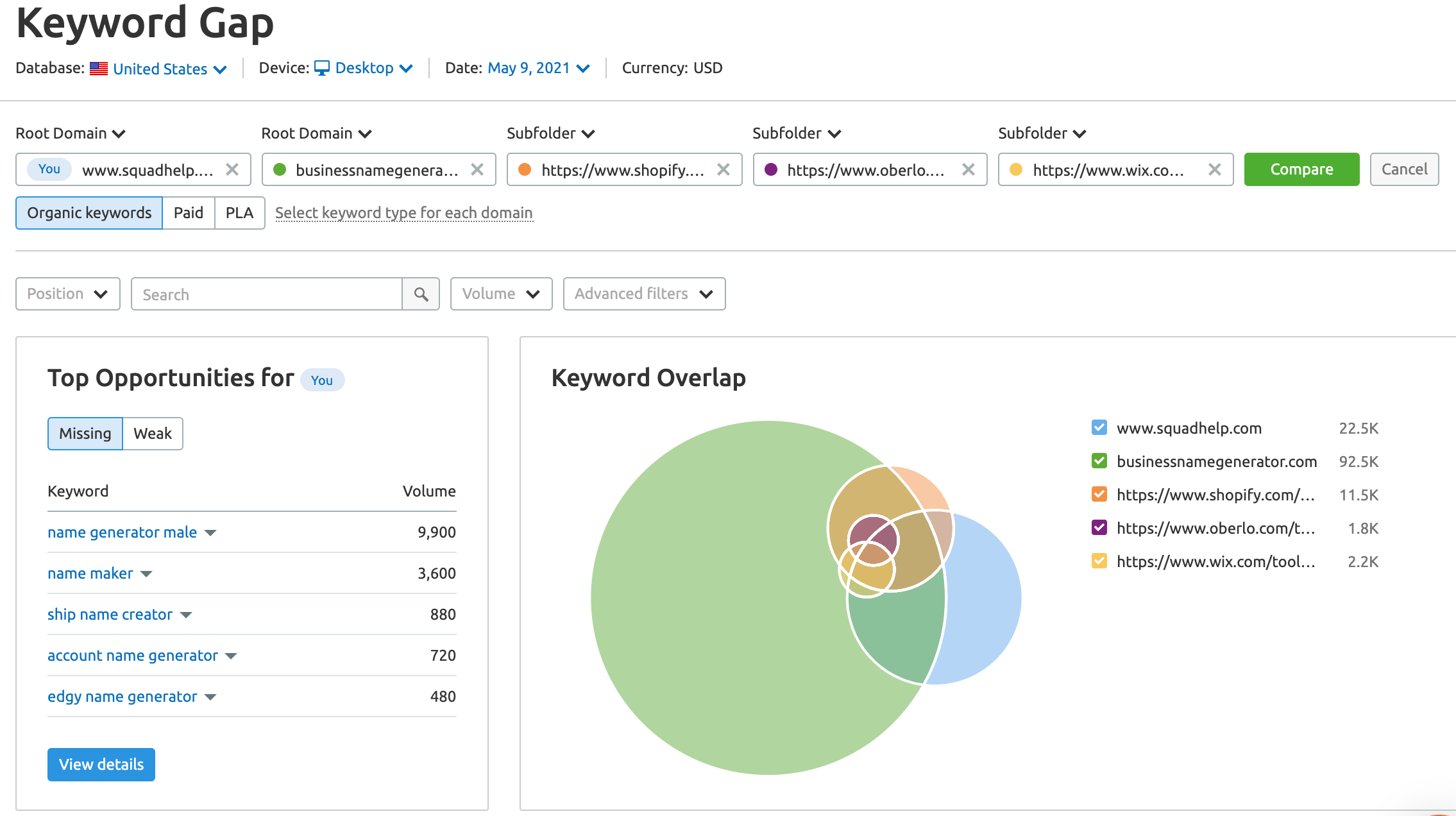Switch to the Weak opportunities tab
The width and height of the screenshot is (1456, 816).
point(153,434)
